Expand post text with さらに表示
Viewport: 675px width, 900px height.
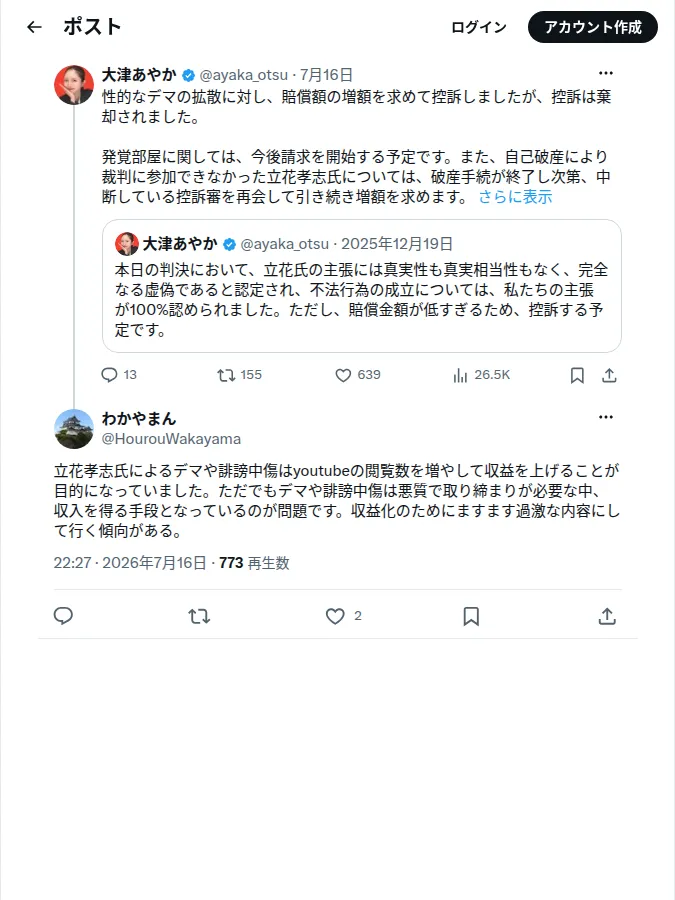pos(515,197)
